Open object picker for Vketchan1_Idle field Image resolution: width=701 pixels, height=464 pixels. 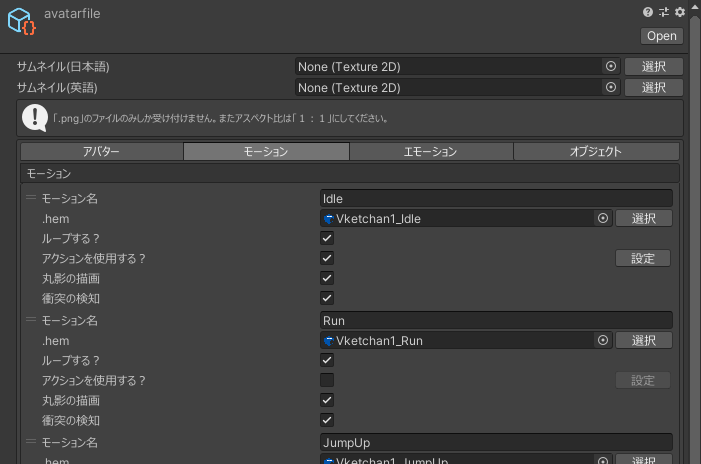coord(603,218)
